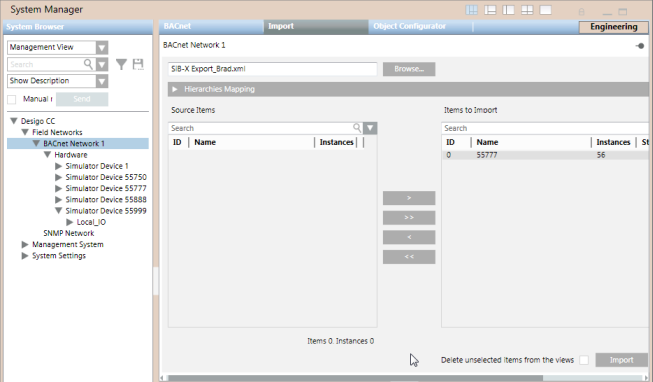Open the Management View dropdown
Viewport: 653px width, 382px height.
[102, 47]
